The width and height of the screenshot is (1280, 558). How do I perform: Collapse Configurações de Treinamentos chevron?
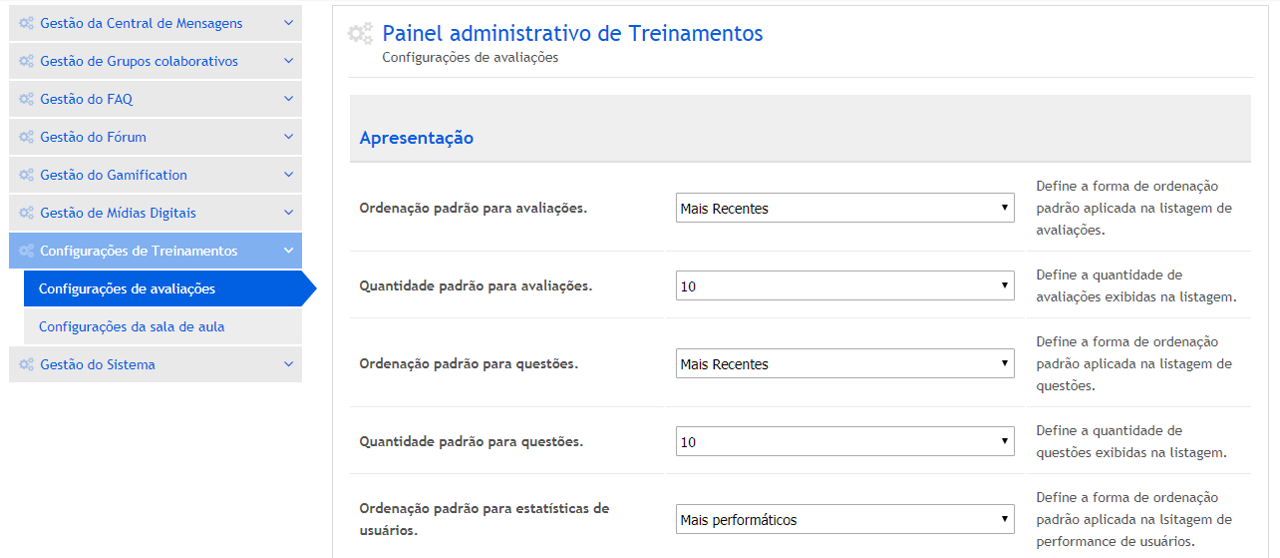coord(288,251)
